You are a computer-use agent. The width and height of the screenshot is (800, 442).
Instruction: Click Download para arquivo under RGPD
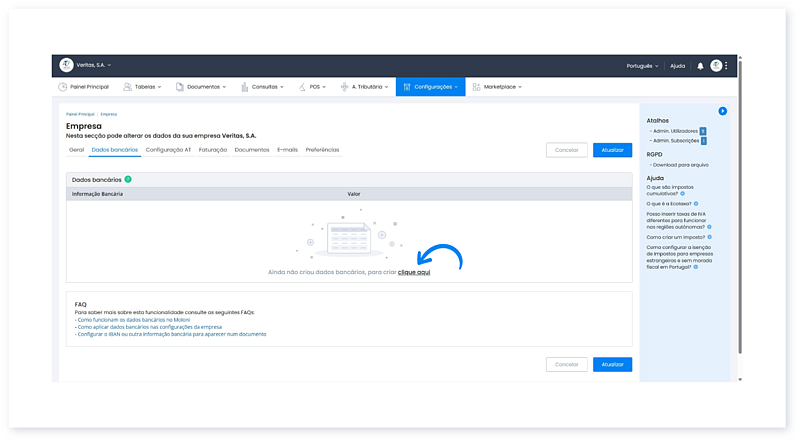pos(681,165)
